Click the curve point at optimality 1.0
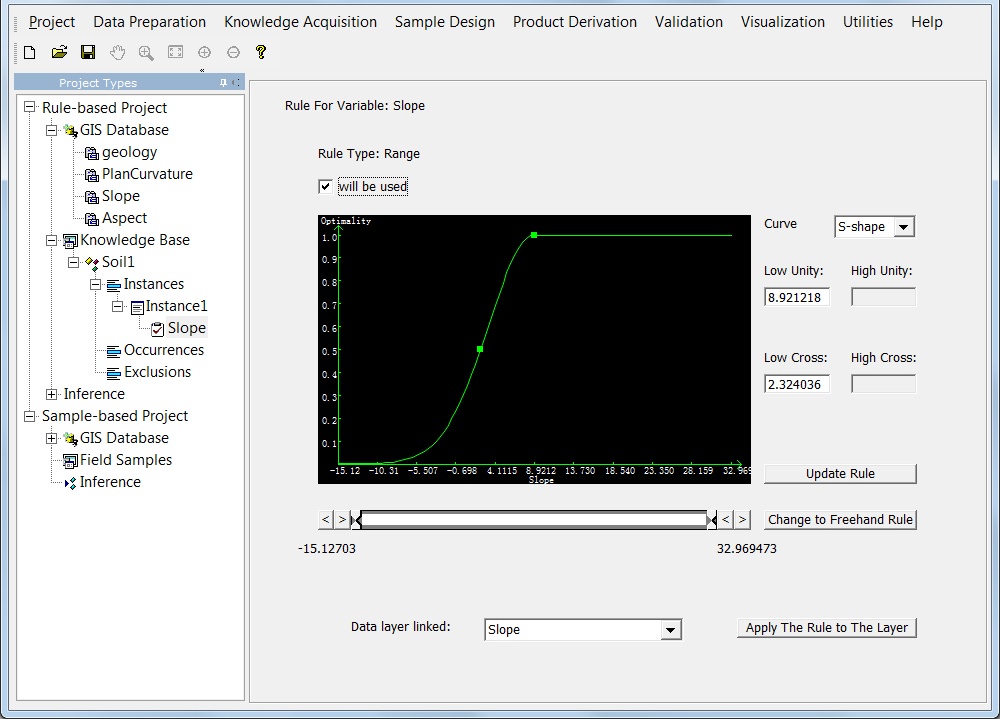 point(534,235)
